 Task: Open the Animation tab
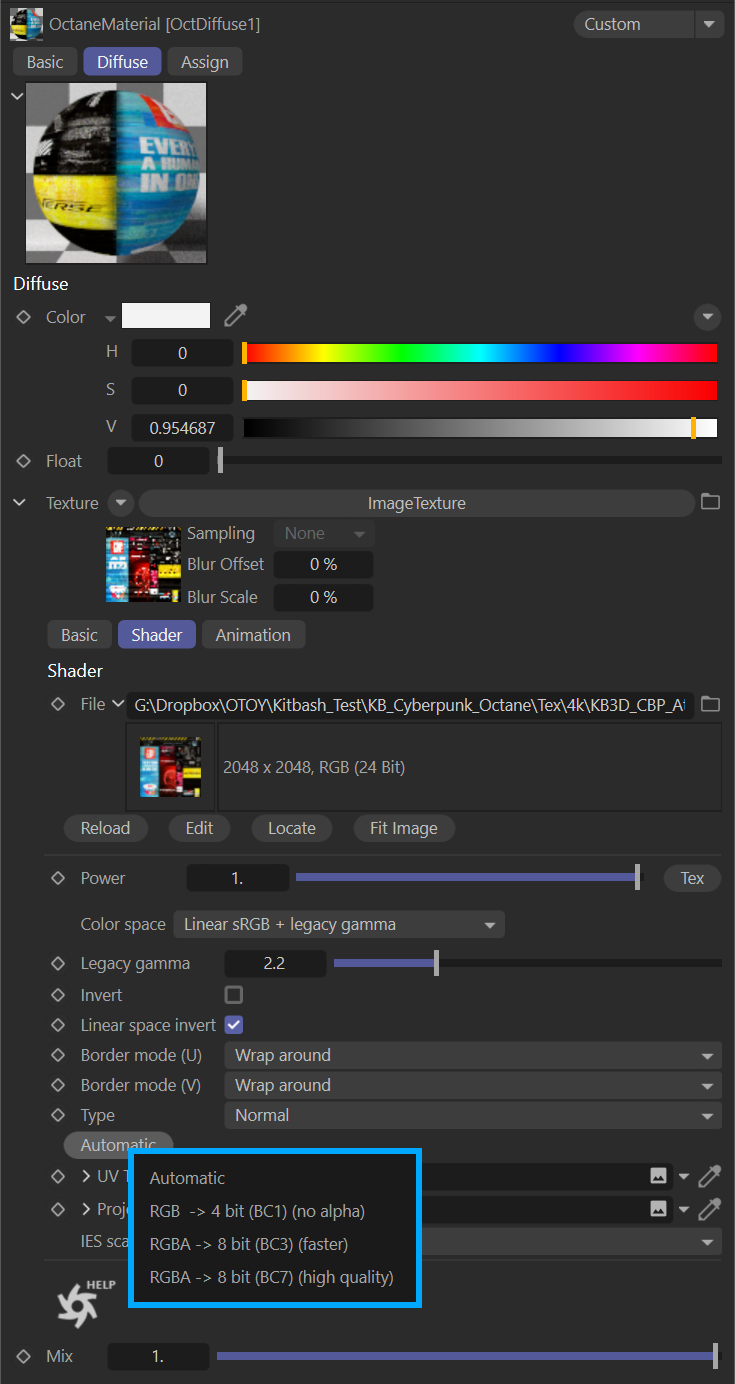pyautogui.click(x=253, y=635)
